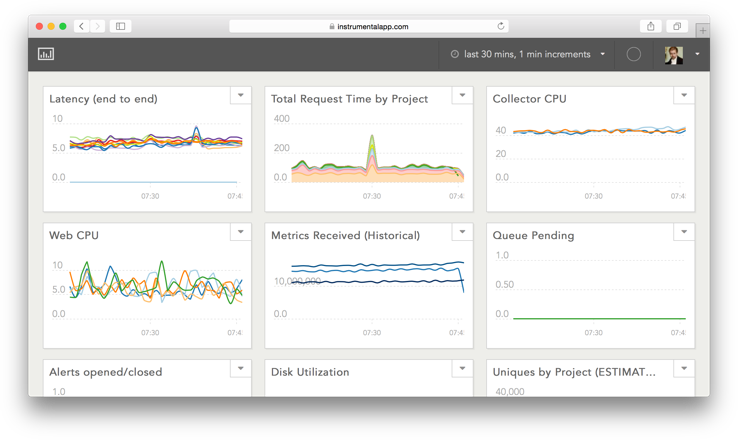Click the Metrics Received (Historical) title
This screenshot has height=440, width=738.
tap(345, 235)
